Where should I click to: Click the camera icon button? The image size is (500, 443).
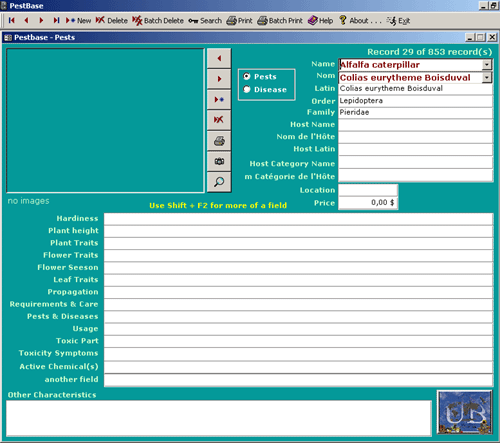click(219, 162)
